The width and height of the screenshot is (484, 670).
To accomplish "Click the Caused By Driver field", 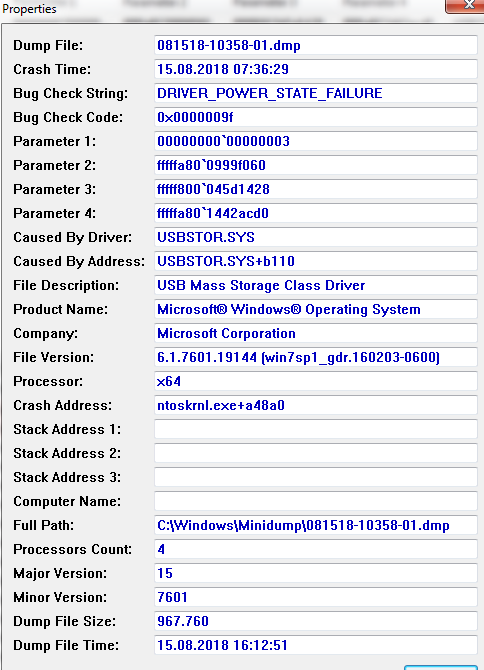I will pos(316,237).
